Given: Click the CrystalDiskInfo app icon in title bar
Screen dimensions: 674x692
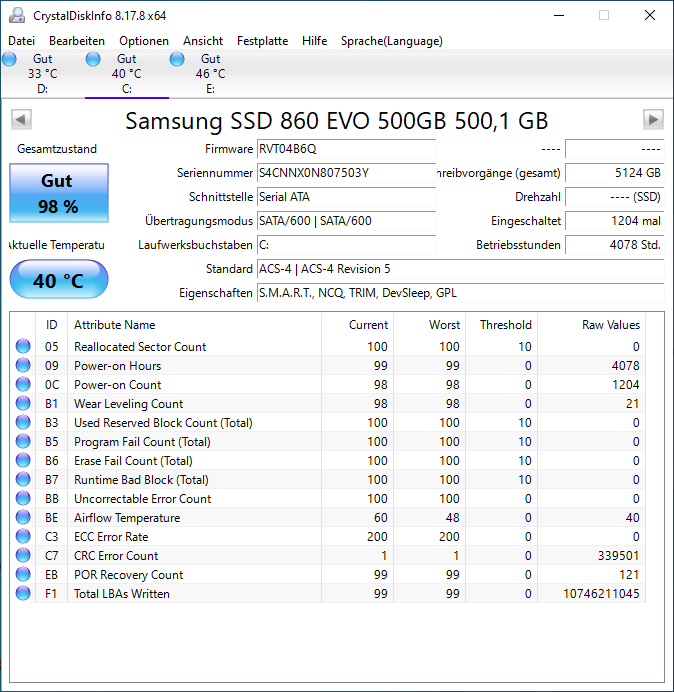Looking at the screenshot, I should point(17,15).
